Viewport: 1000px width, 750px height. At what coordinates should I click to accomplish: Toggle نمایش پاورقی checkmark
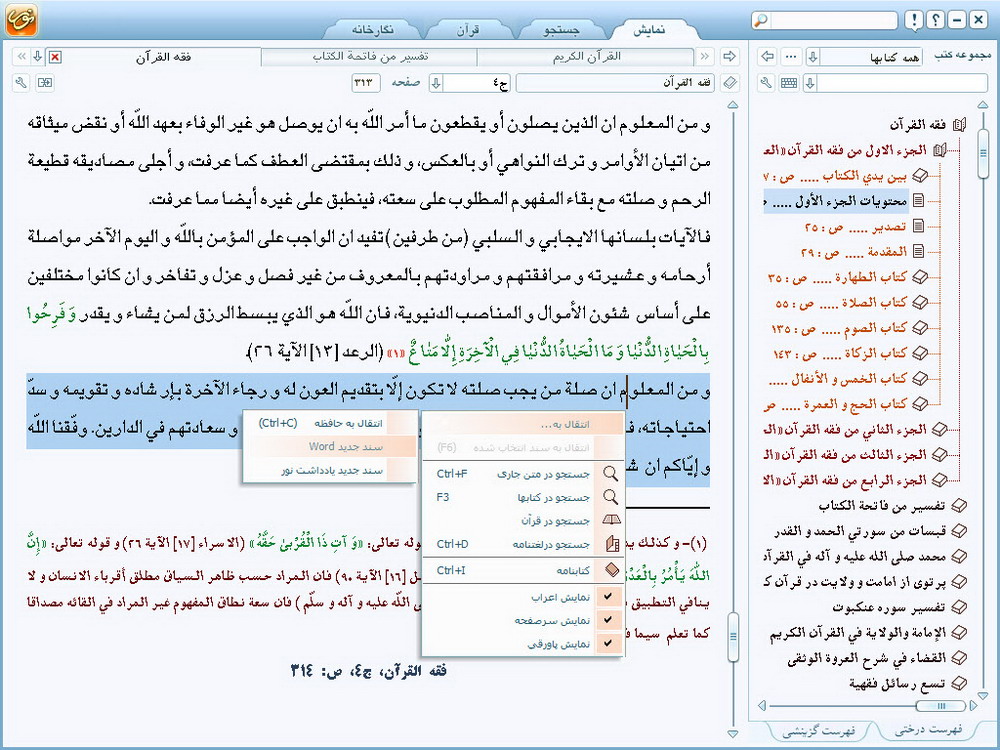[x=607, y=644]
